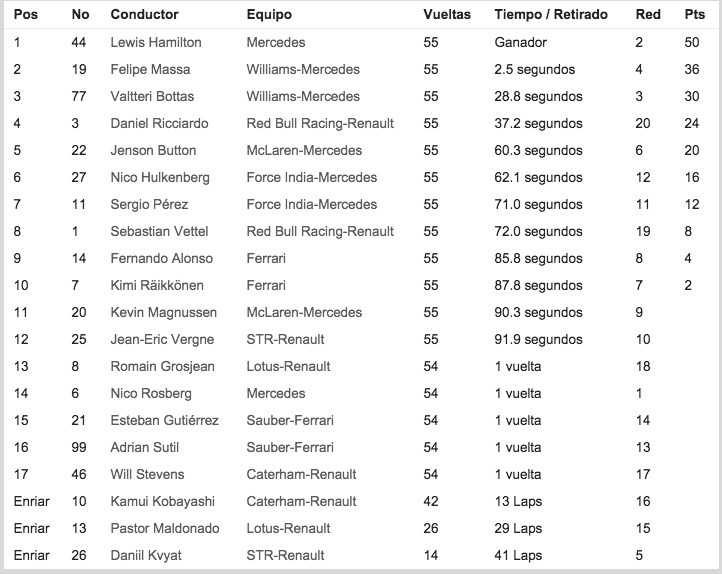Click Nico Rosberg's name
This screenshot has width=722, height=574.
tap(151, 393)
